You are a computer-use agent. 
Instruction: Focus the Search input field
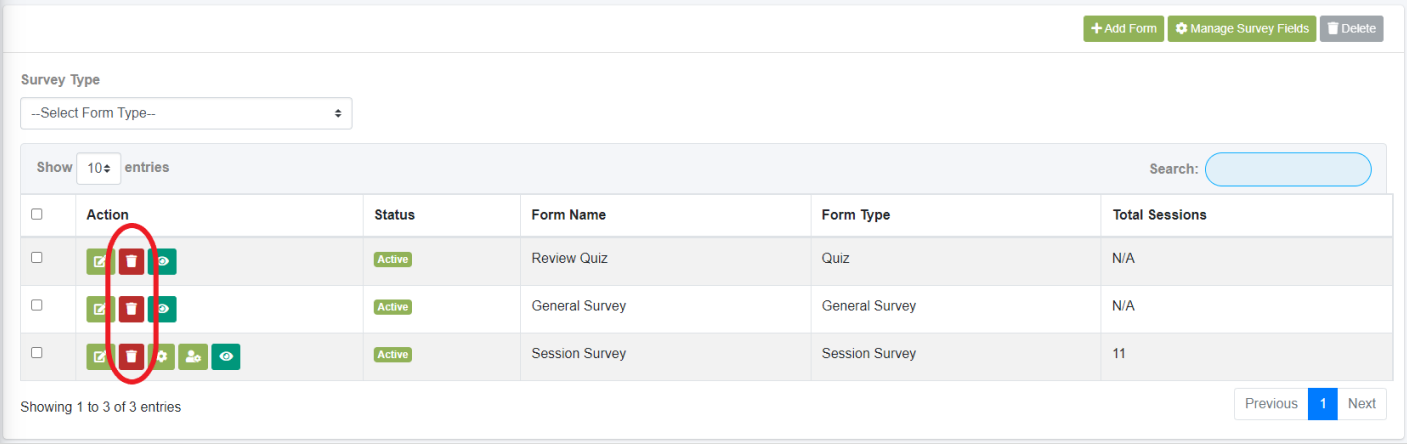pyautogui.click(x=1288, y=169)
